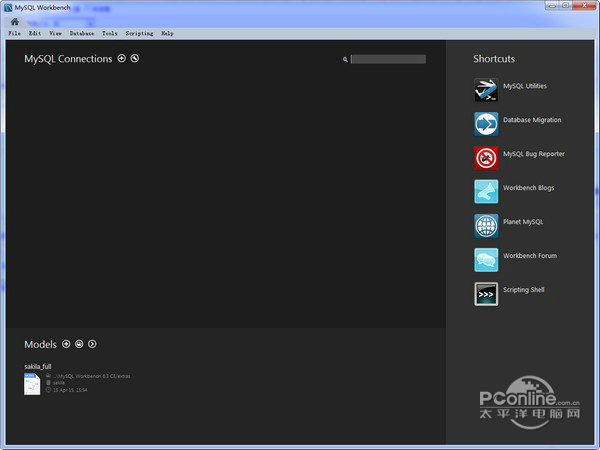Open existing model with folder icon
The width and height of the screenshot is (600, 450).
point(79,344)
